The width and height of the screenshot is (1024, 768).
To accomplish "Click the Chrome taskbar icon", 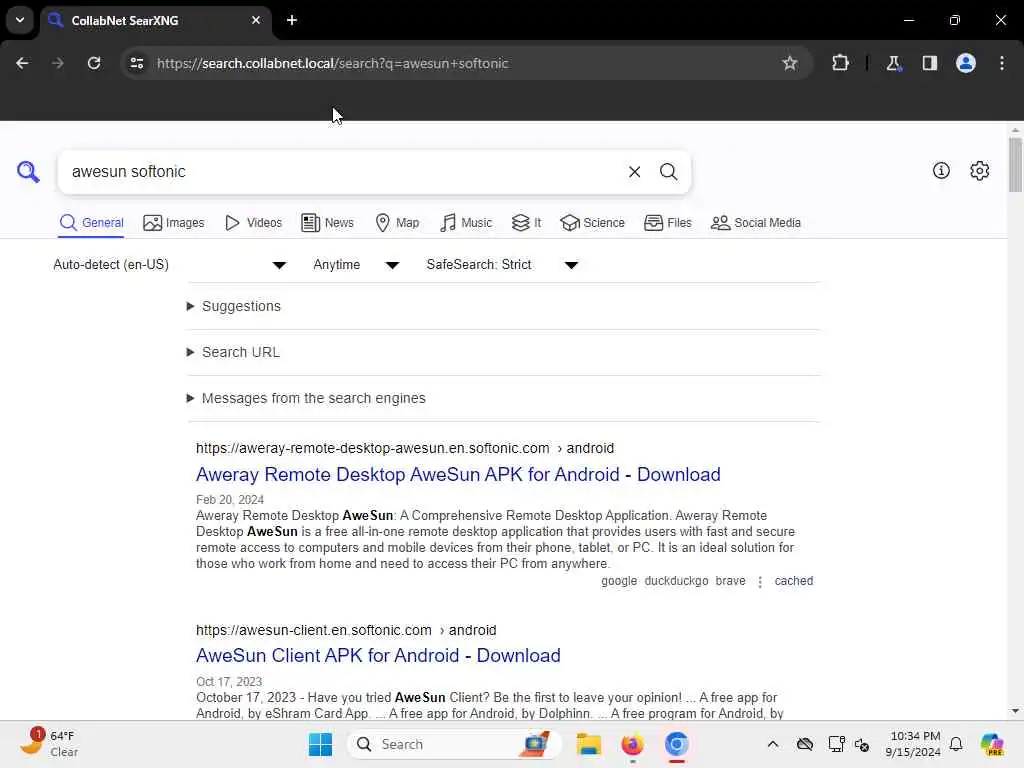I will pos(677,744).
